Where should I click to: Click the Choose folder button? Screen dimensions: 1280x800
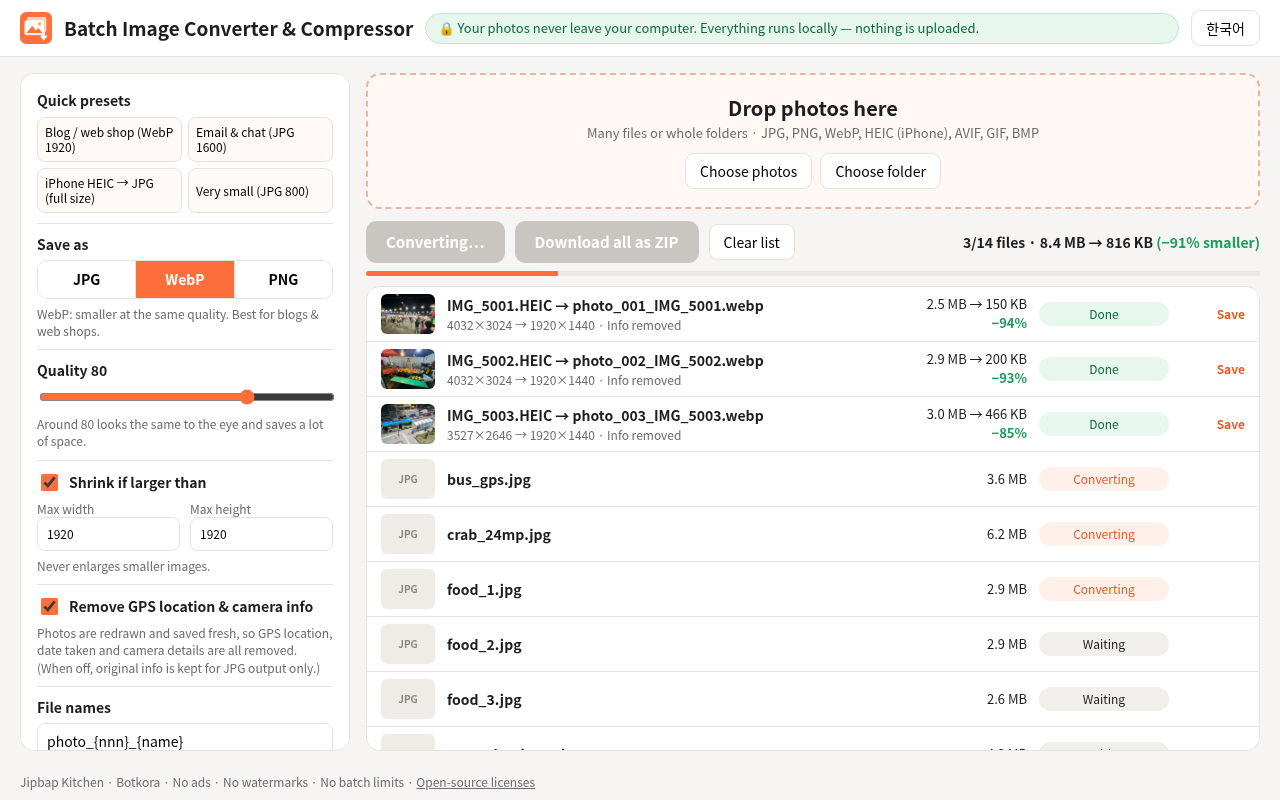pos(880,171)
